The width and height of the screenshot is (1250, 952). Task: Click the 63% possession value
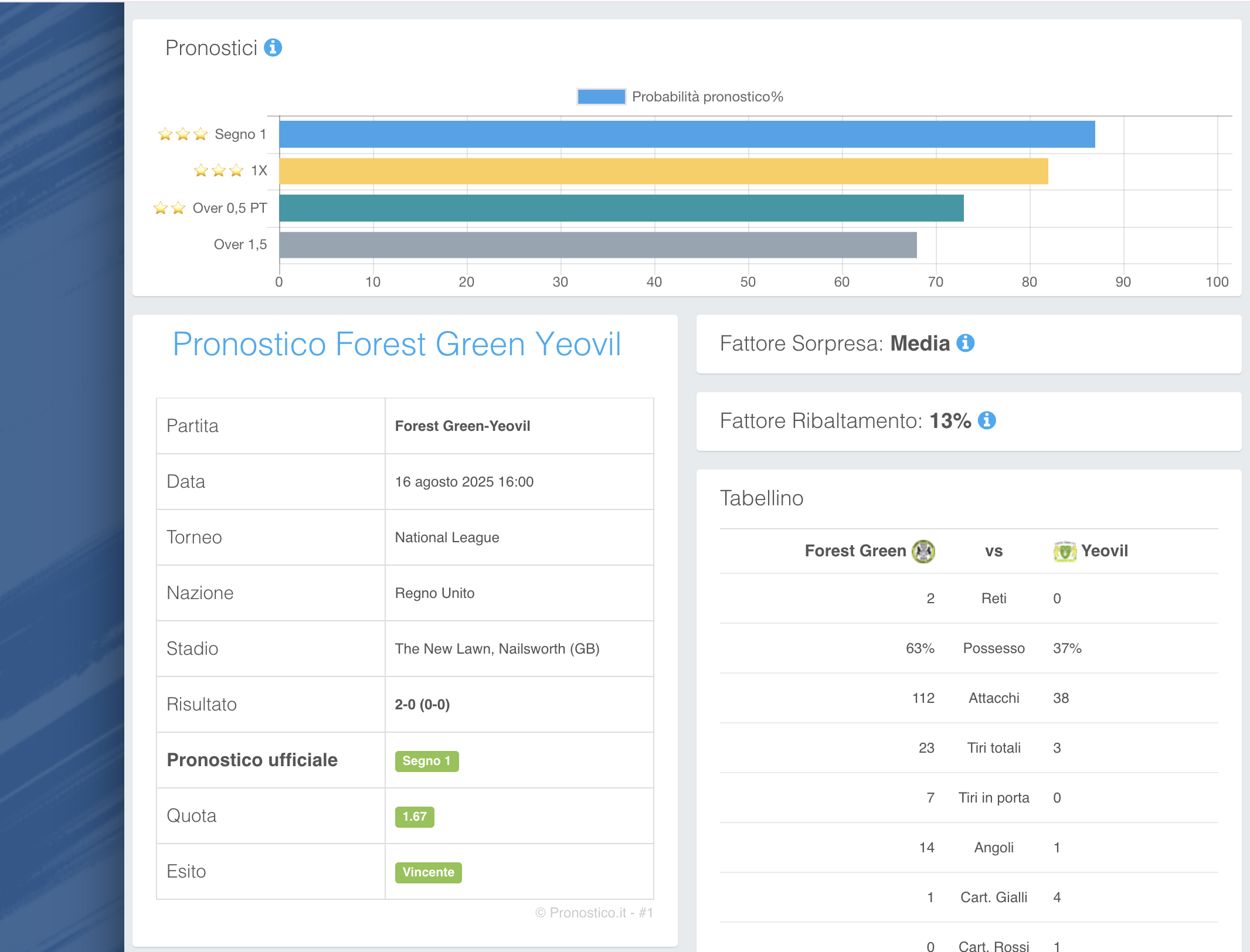920,648
